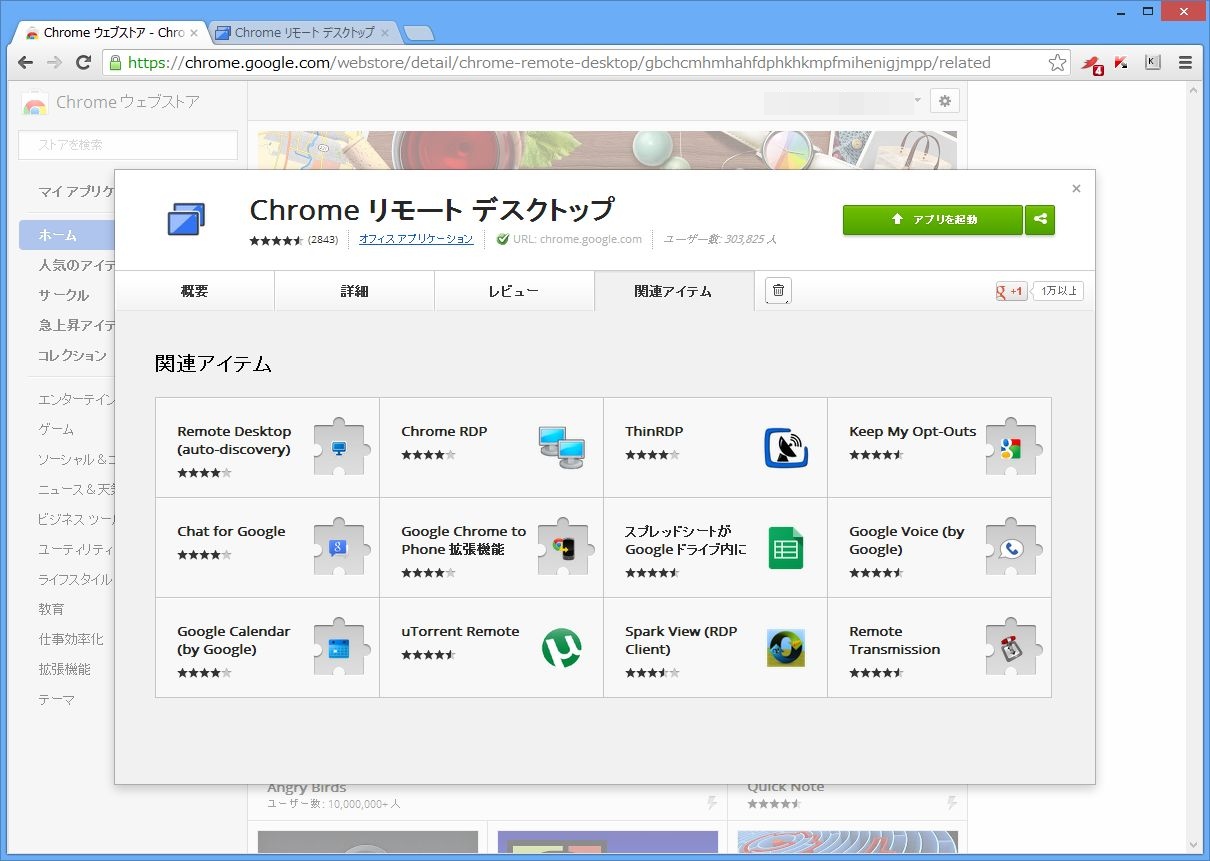
Task: Click the ThinRDP app icon
Action: pos(785,448)
